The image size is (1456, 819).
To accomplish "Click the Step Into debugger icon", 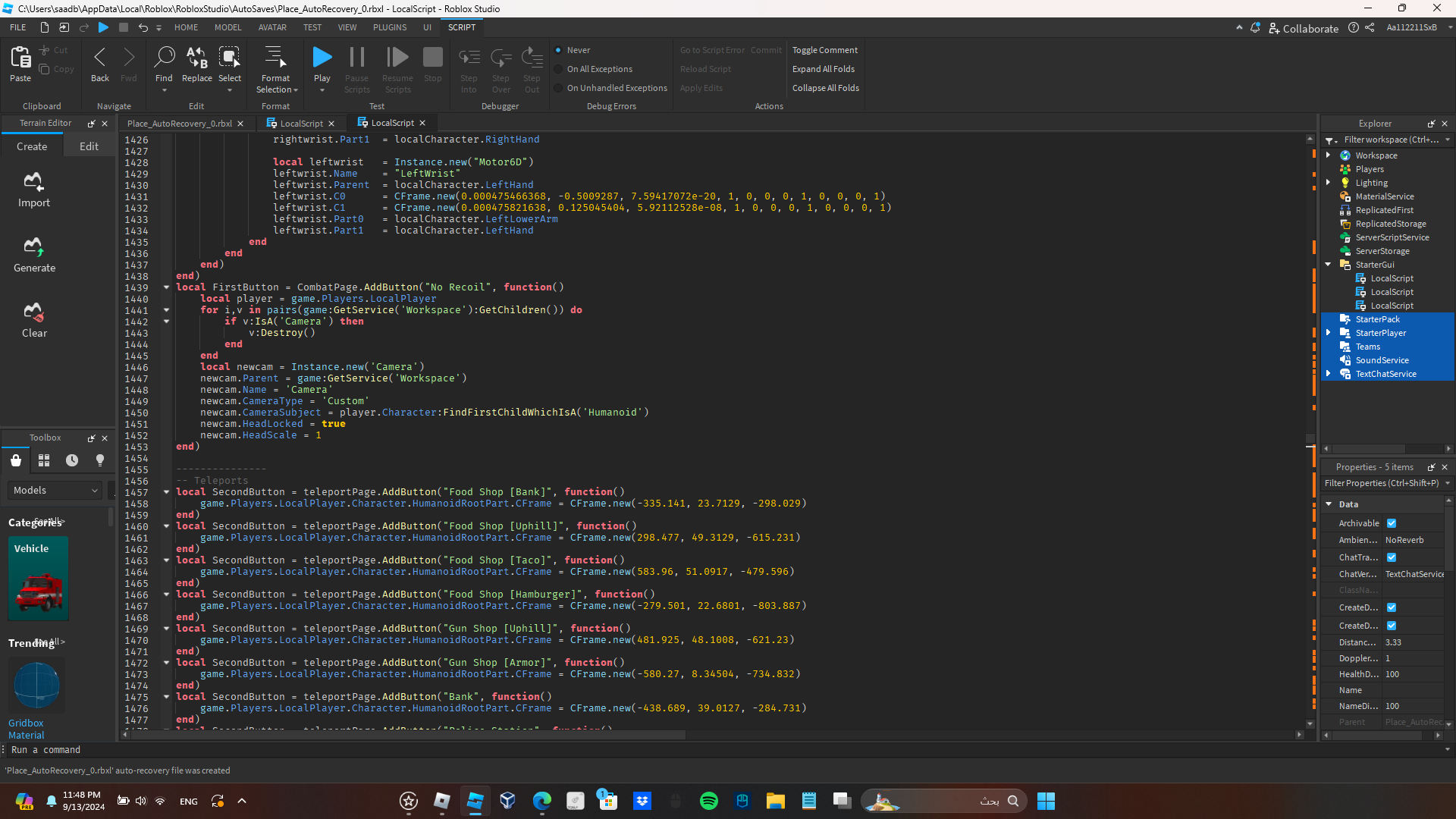I will pos(469,58).
